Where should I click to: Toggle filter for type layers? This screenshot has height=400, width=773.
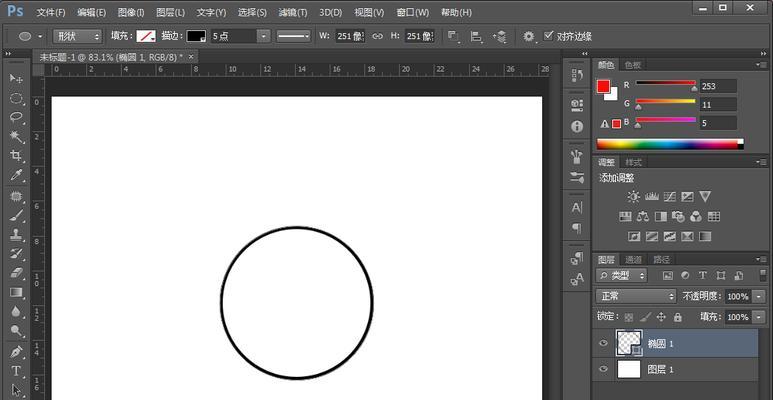[x=703, y=275]
